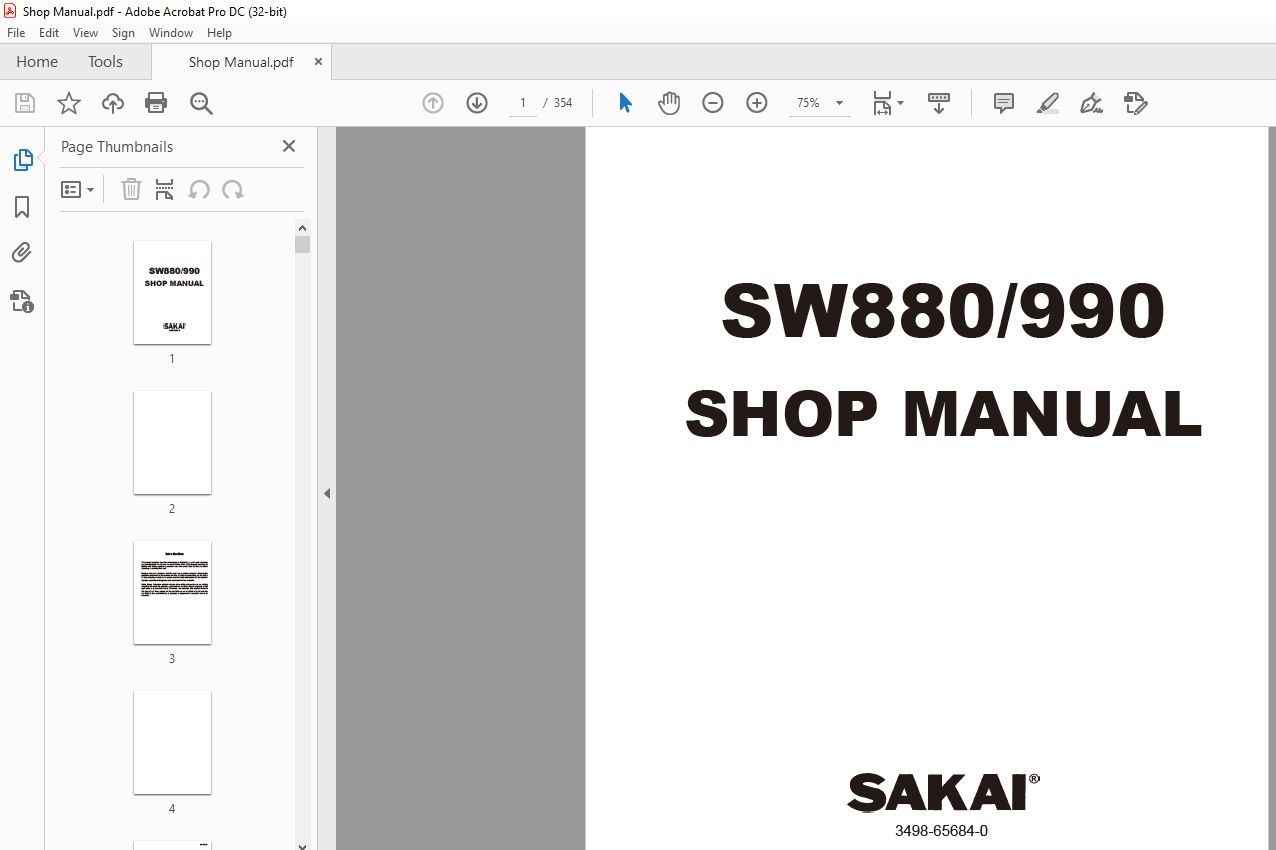Screen dimensions: 1276x850
Task: Print the document using printer icon
Action: click(x=156, y=103)
